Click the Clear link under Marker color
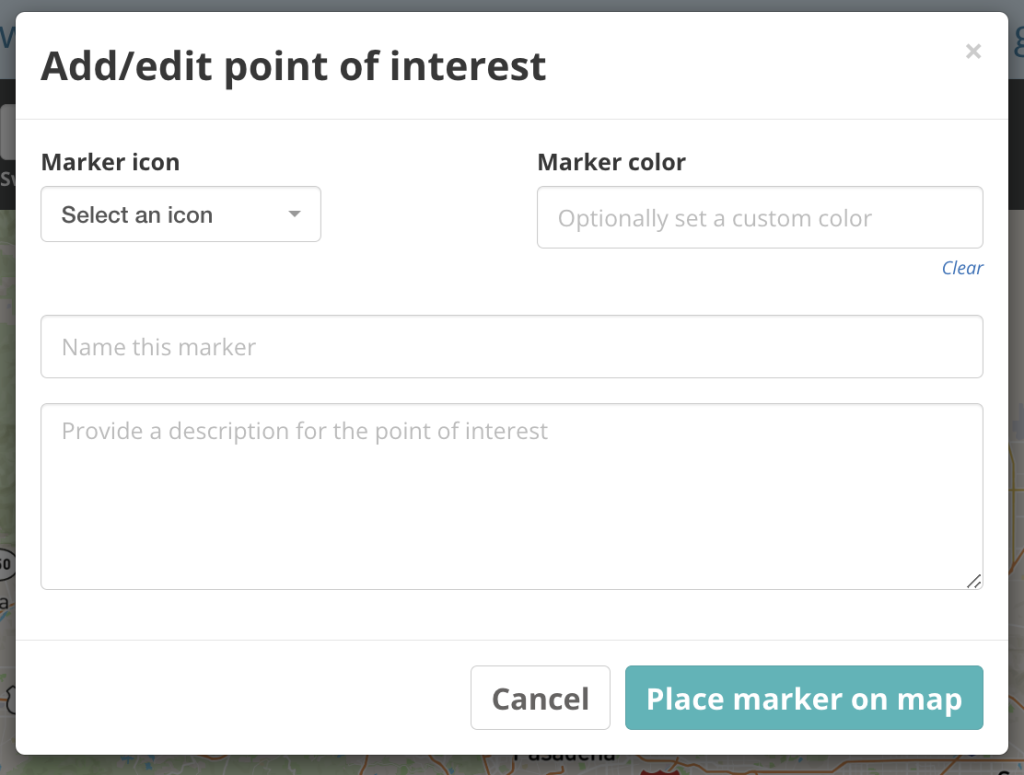 (x=962, y=268)
